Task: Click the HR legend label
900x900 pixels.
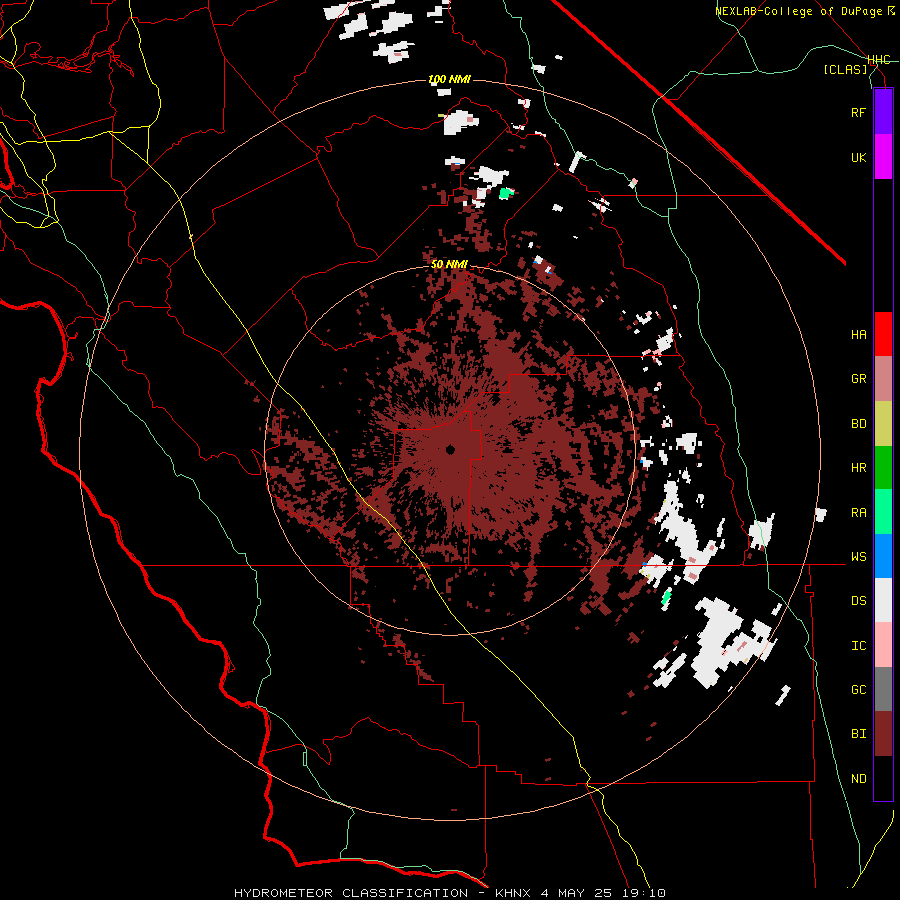Action: pos(858,468)
